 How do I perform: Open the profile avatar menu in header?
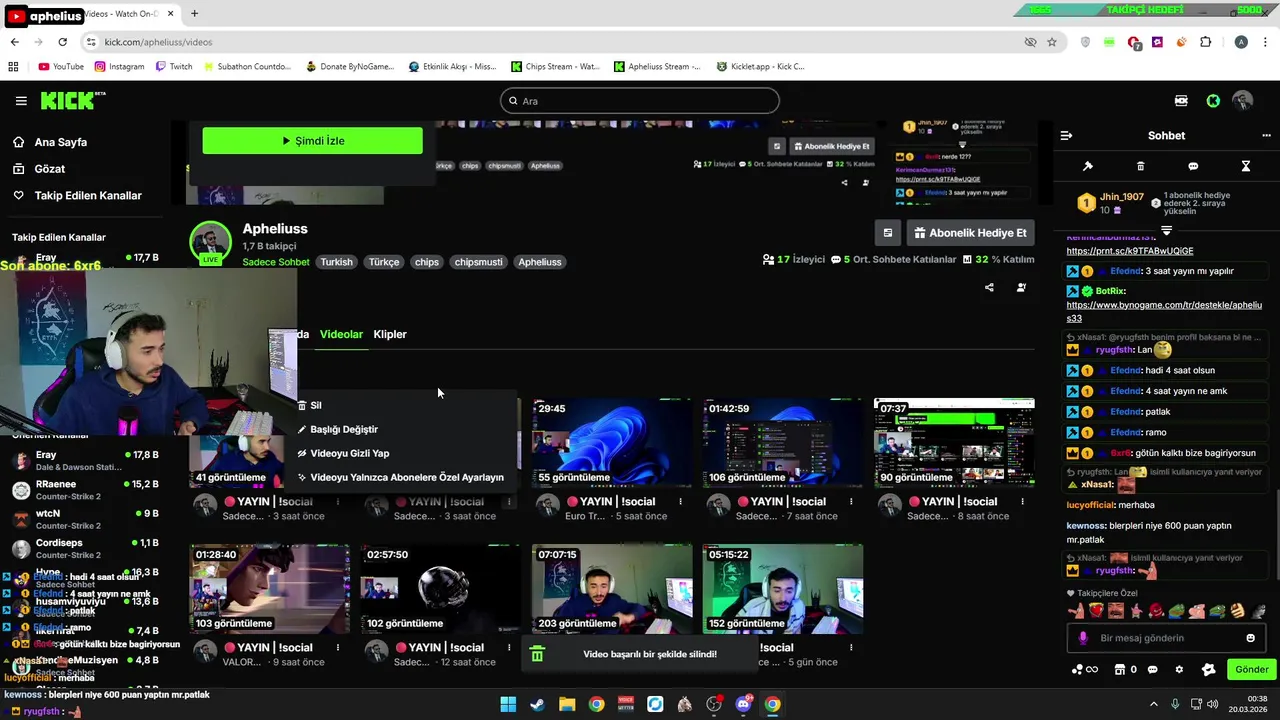[1243, 101]
